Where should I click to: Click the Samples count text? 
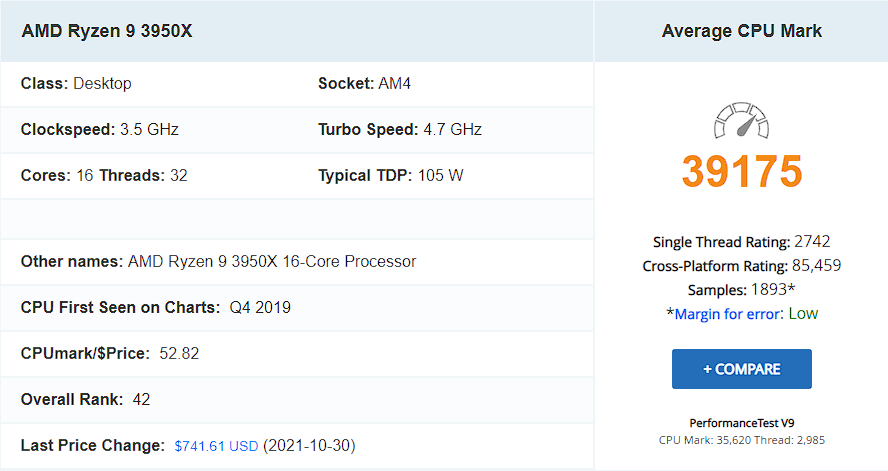tap(741, 290)
